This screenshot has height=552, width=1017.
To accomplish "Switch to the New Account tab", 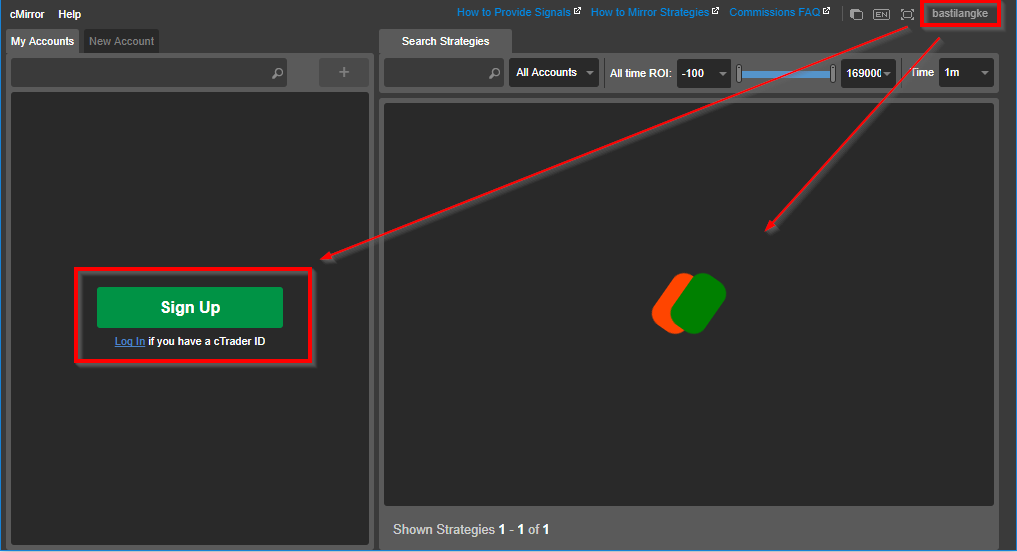I will tap(121, 41).
